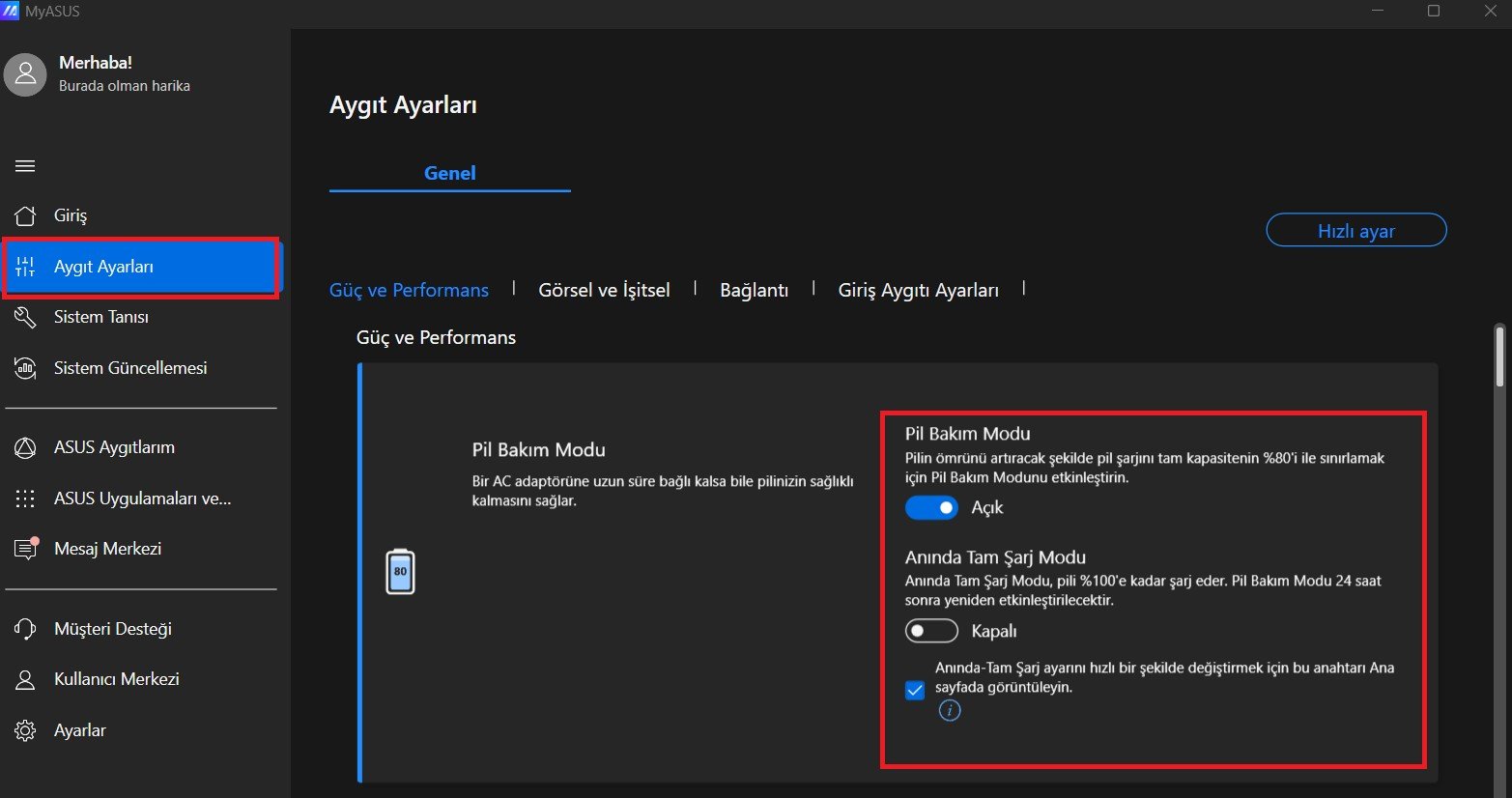Click the ASUS Uygulamaları grid icon
Image resolution: width=1512 pixels, height=798 pixels.
click(25, 499)
